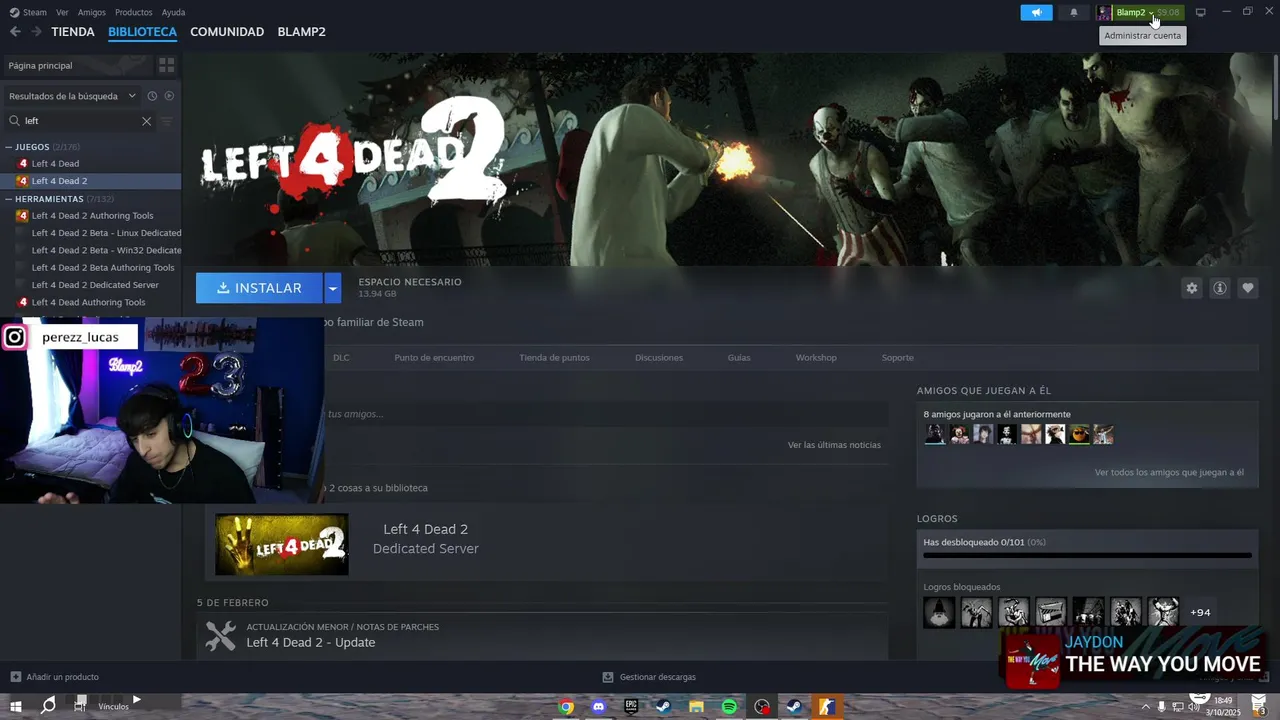Open the notifications bell

[x=1074, y=12]
